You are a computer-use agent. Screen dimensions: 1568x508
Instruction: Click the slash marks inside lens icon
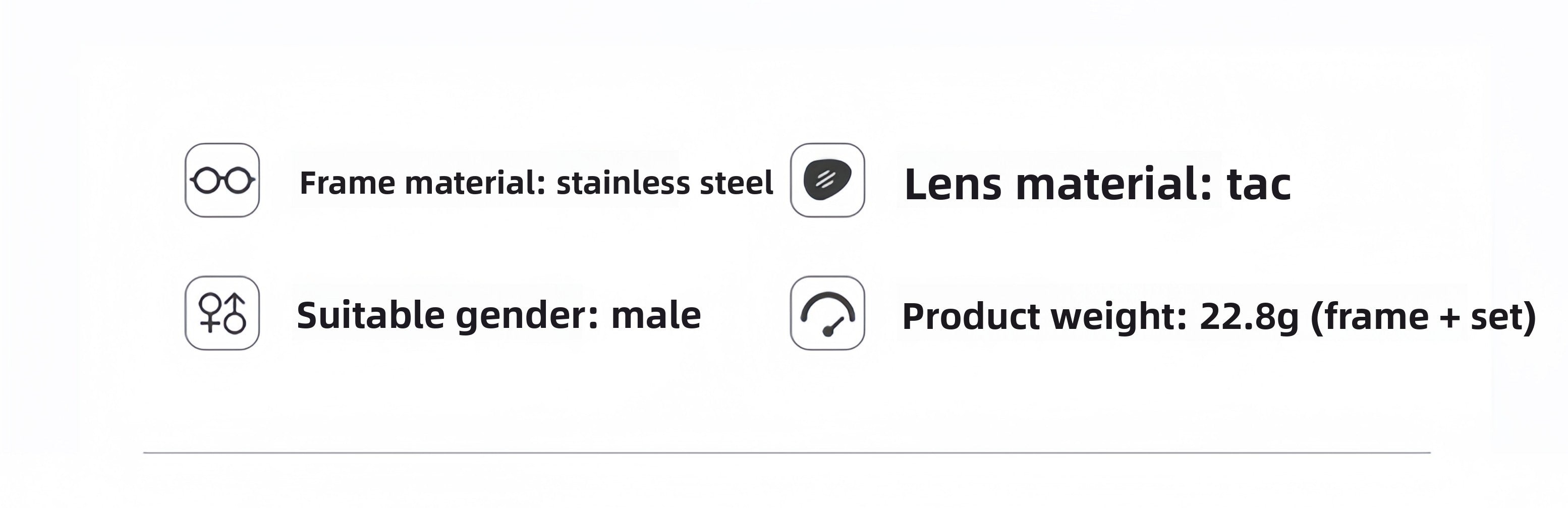click(x=824, y=178)
